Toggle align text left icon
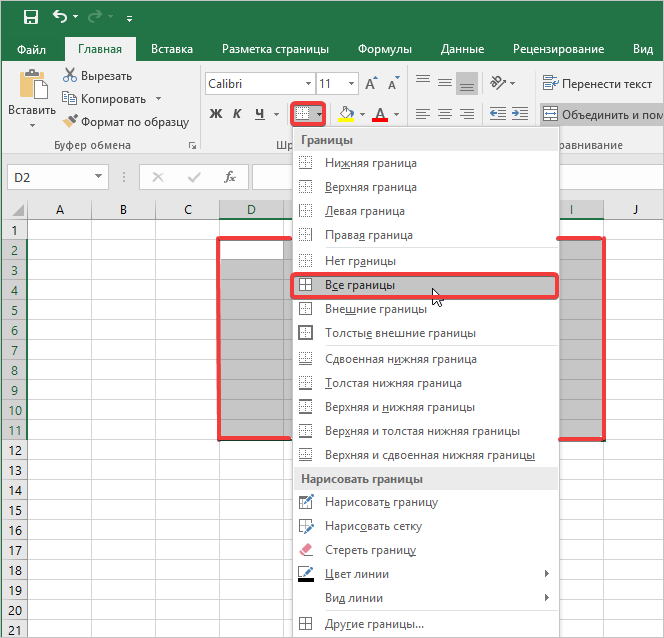Image resolution: width=664 pixels, height=638 pixels. tap(423, 114)
